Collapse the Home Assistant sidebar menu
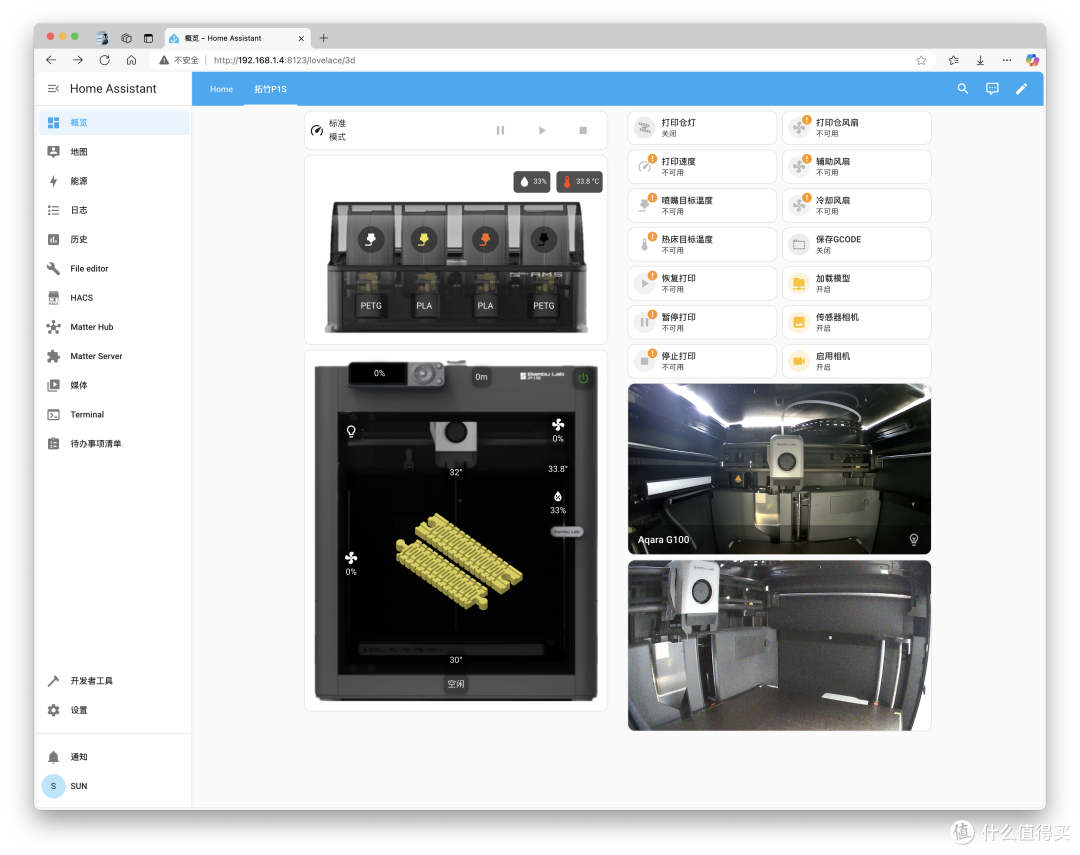Screen dimensions: 1080x855 (x=53, y=88)
